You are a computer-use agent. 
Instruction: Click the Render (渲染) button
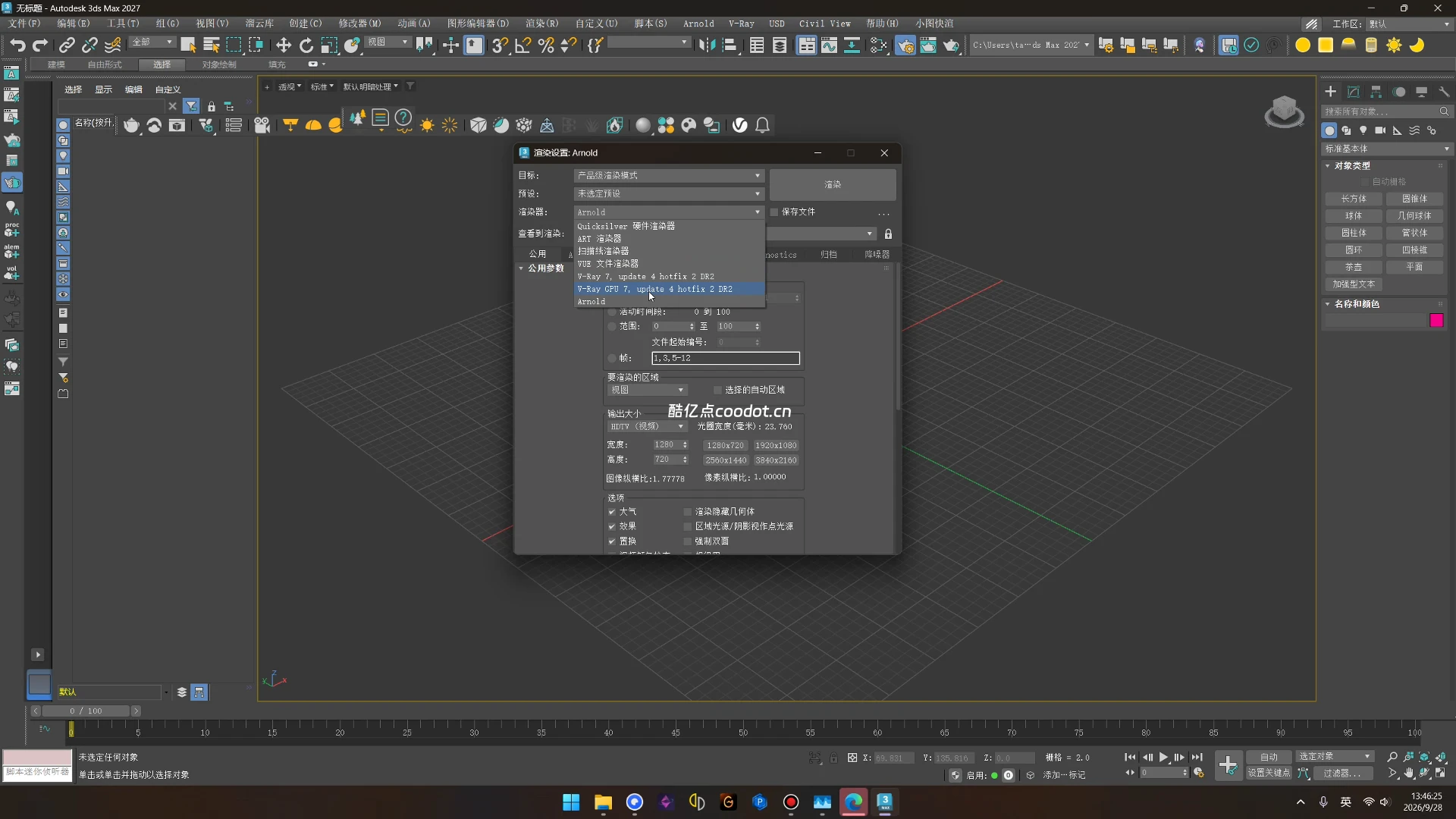click(833, 184)
